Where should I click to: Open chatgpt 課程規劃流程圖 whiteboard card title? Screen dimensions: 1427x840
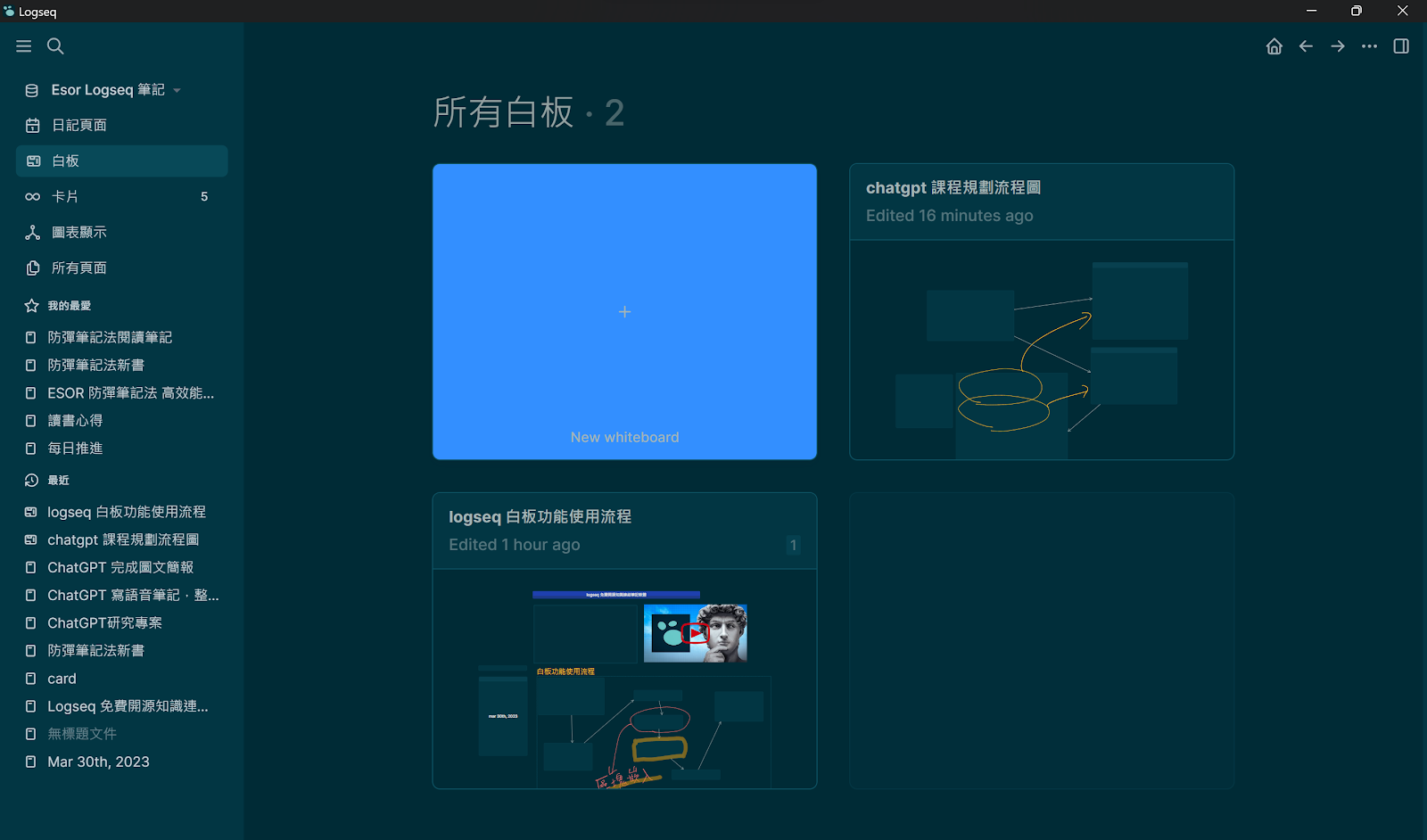coord(953,188)
